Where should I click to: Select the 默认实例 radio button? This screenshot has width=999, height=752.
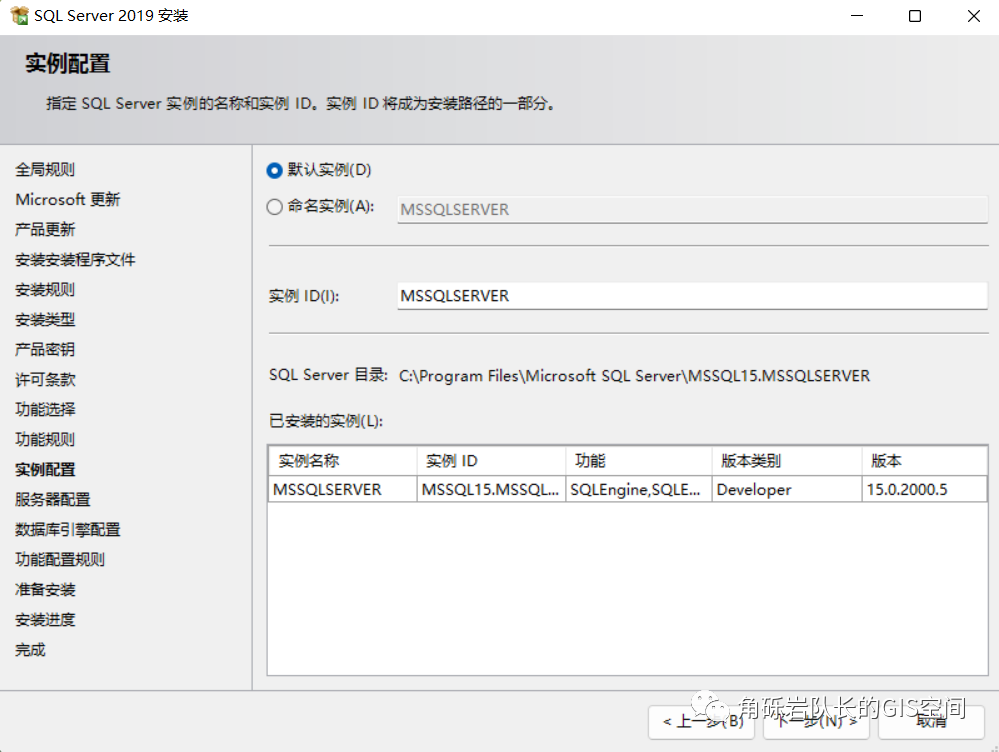tap(273, 170)
